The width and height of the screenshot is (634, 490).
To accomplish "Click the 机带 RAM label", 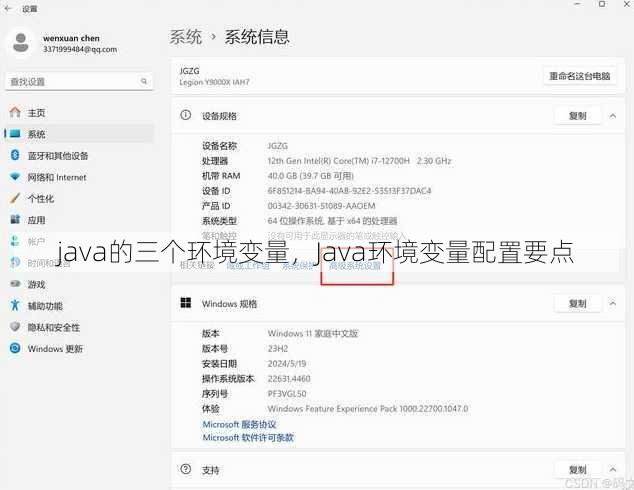I will (x=221, y=176).
